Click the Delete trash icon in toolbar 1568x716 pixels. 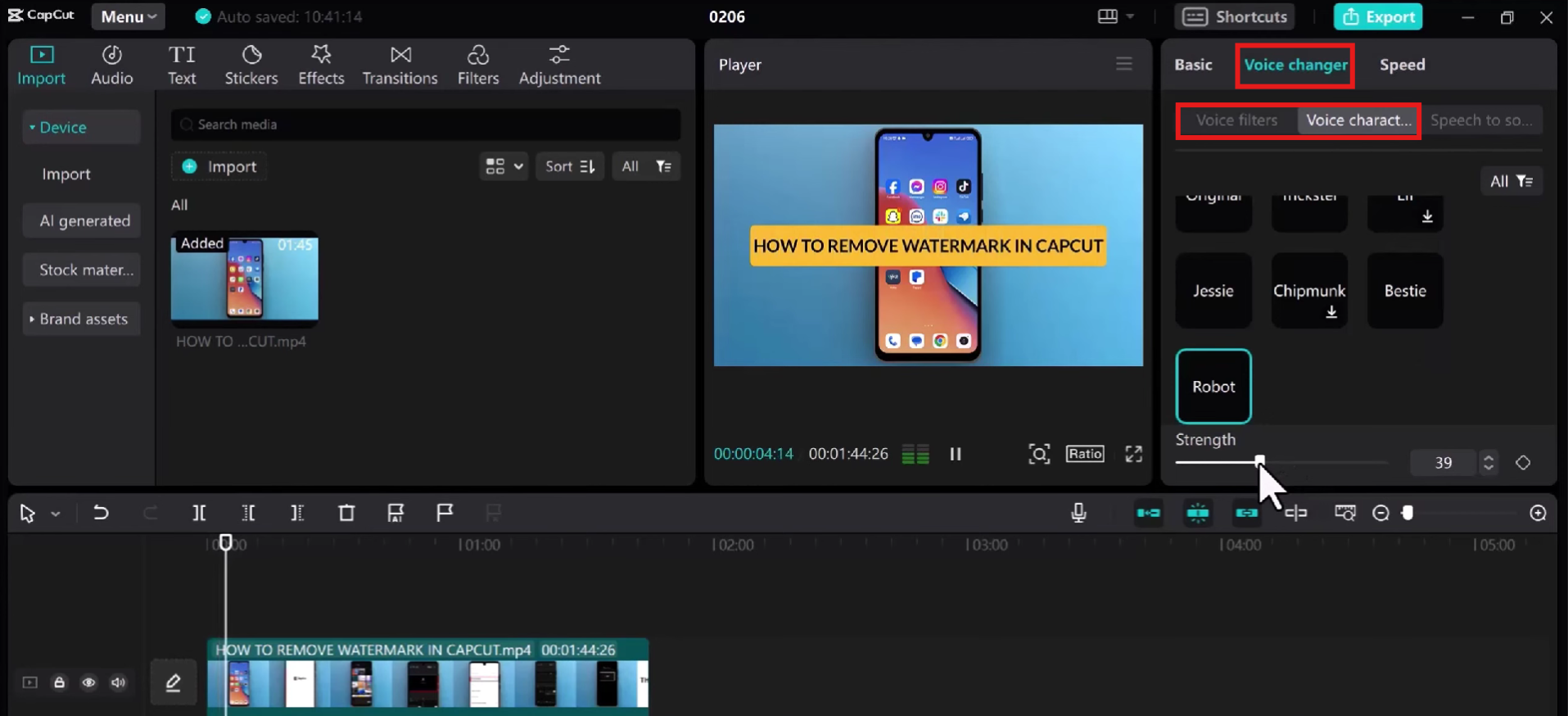click(346, 513)
